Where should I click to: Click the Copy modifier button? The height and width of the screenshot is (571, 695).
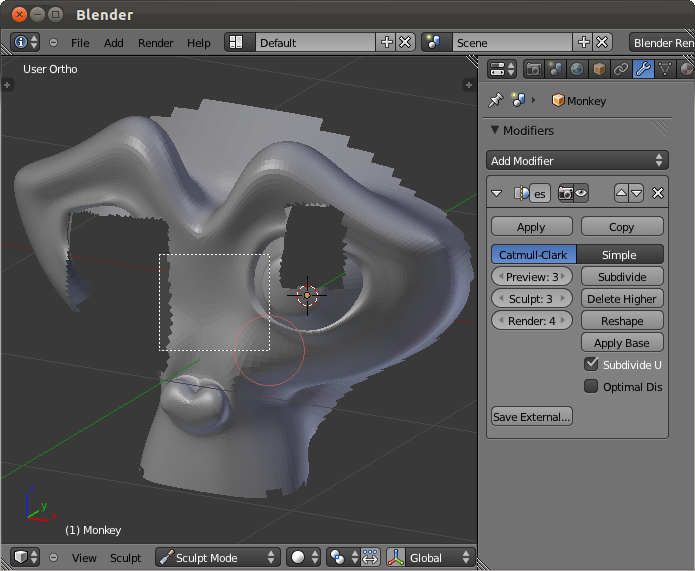(x=622, y=227)
